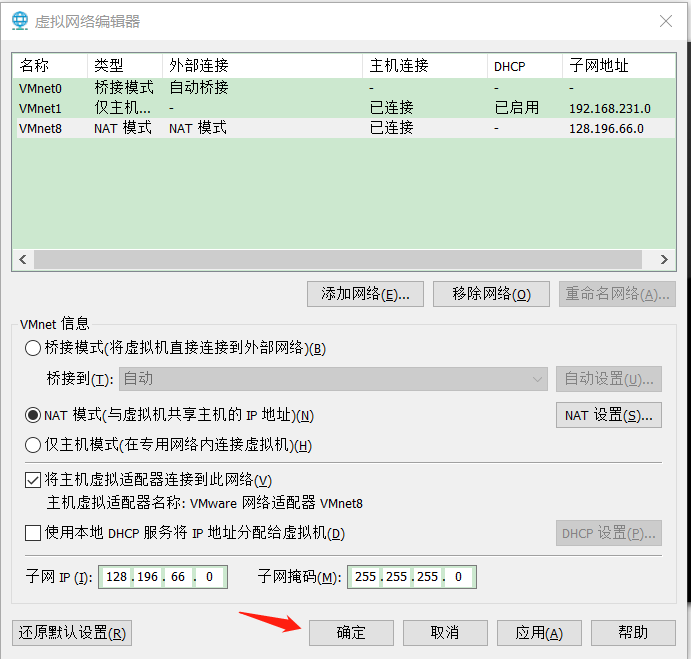
Task: Select the VMnet1 host-only network row
Action: pos(40,108)
